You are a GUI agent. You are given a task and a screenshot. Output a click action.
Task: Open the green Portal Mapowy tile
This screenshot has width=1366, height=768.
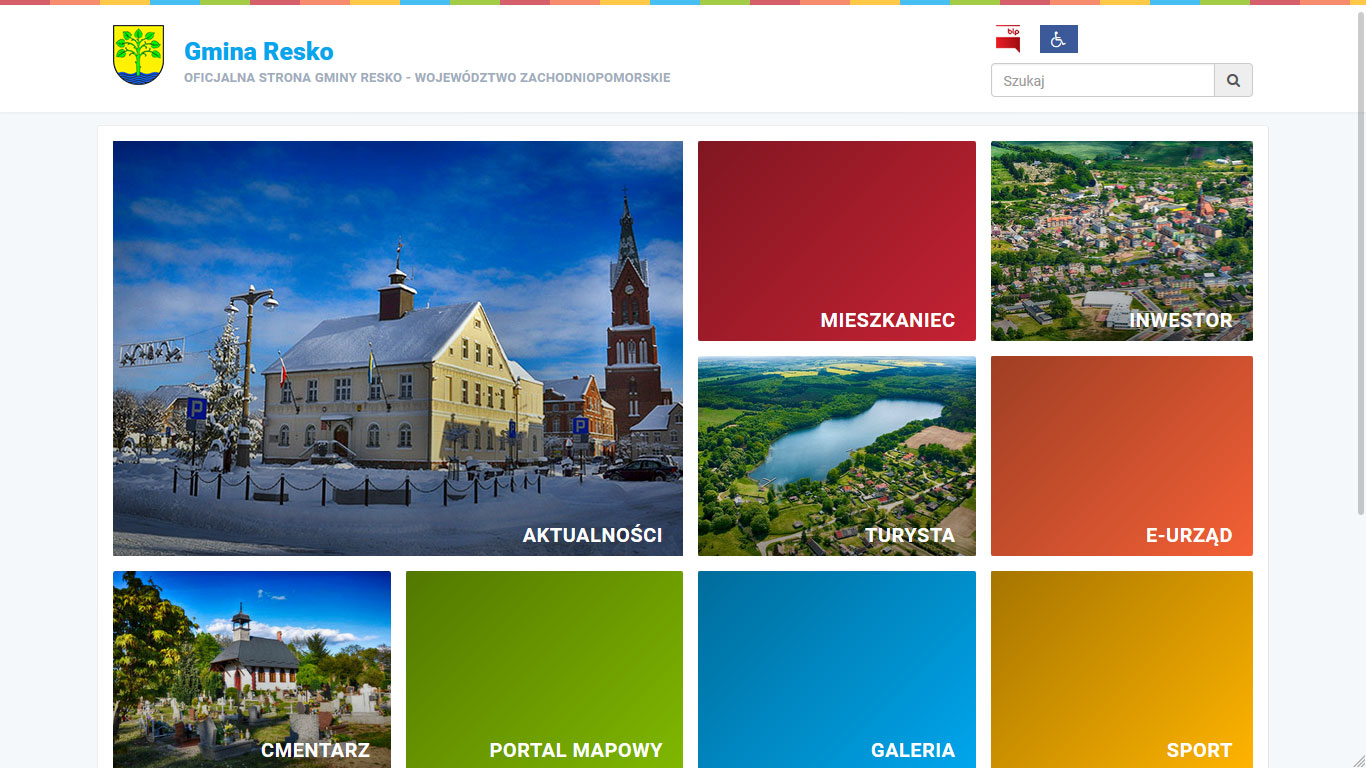[544, 669]
